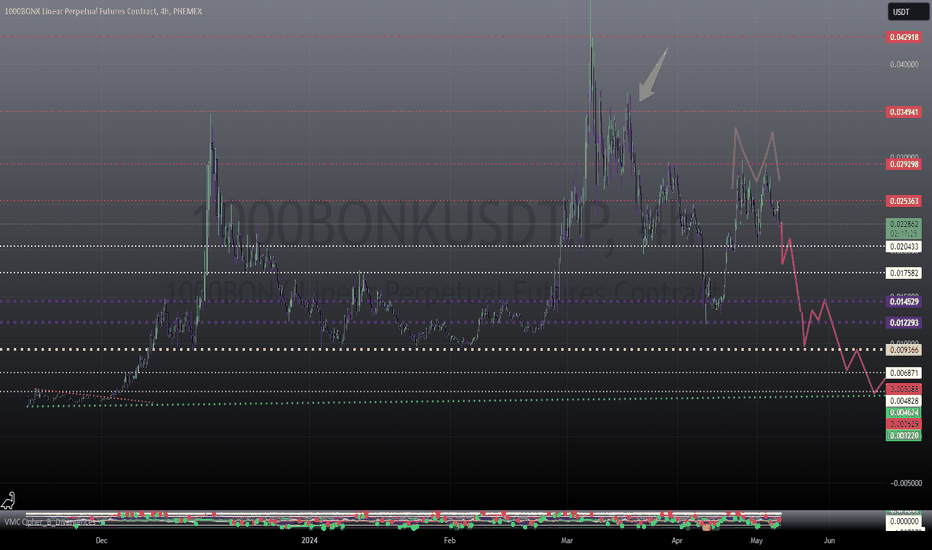Viewport: 932px width, 550px height.
Task: Select the 0.006871 price label
Action: (x=903, y=373)
